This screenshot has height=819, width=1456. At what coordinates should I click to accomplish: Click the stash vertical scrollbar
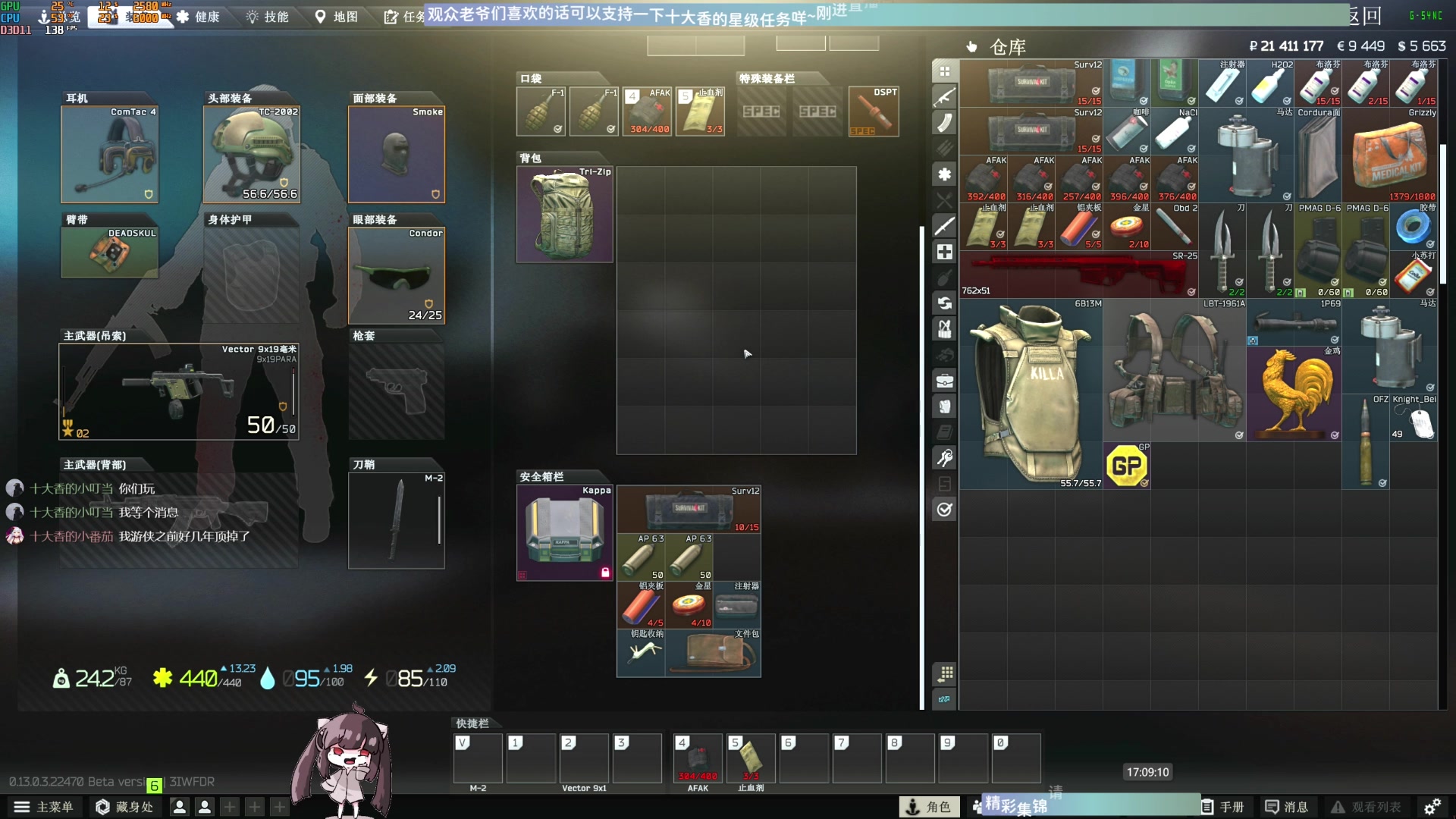click(x=1443, y=212)
